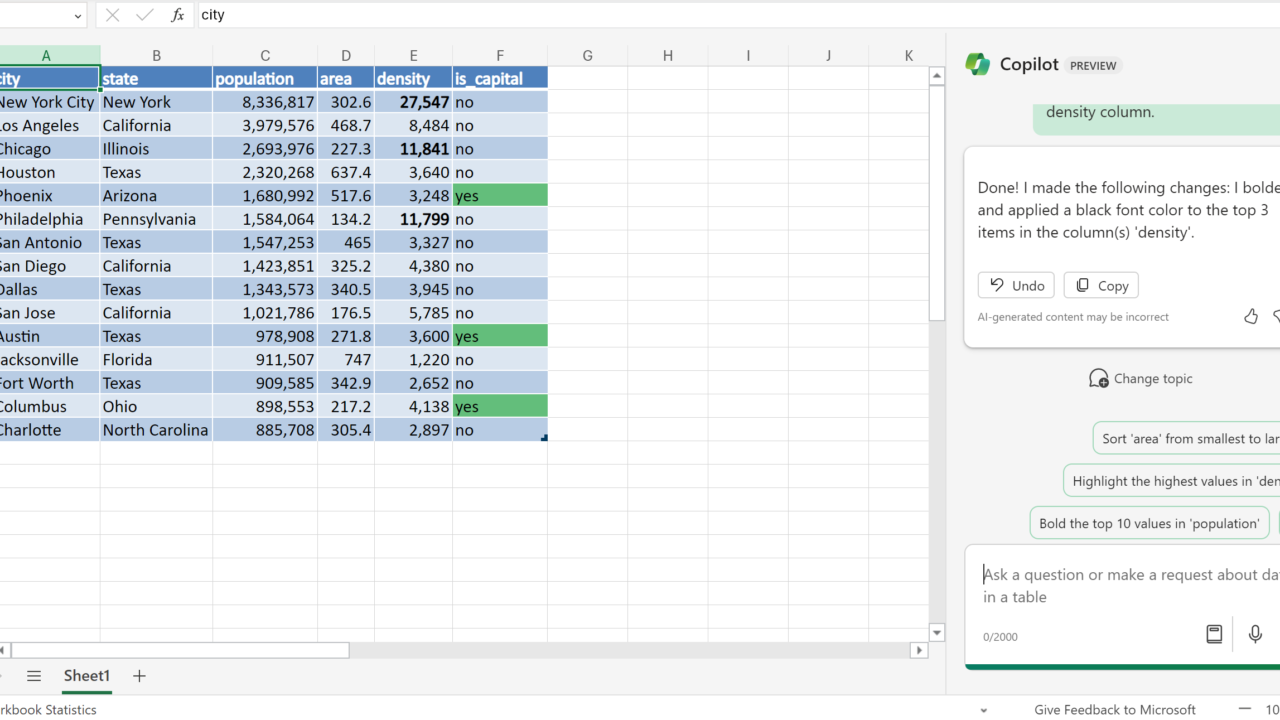The height and width of the screenshot is (720, 1280).
Task: Give thumbs up to Copilot response
Action: [x=1250, y=316]
